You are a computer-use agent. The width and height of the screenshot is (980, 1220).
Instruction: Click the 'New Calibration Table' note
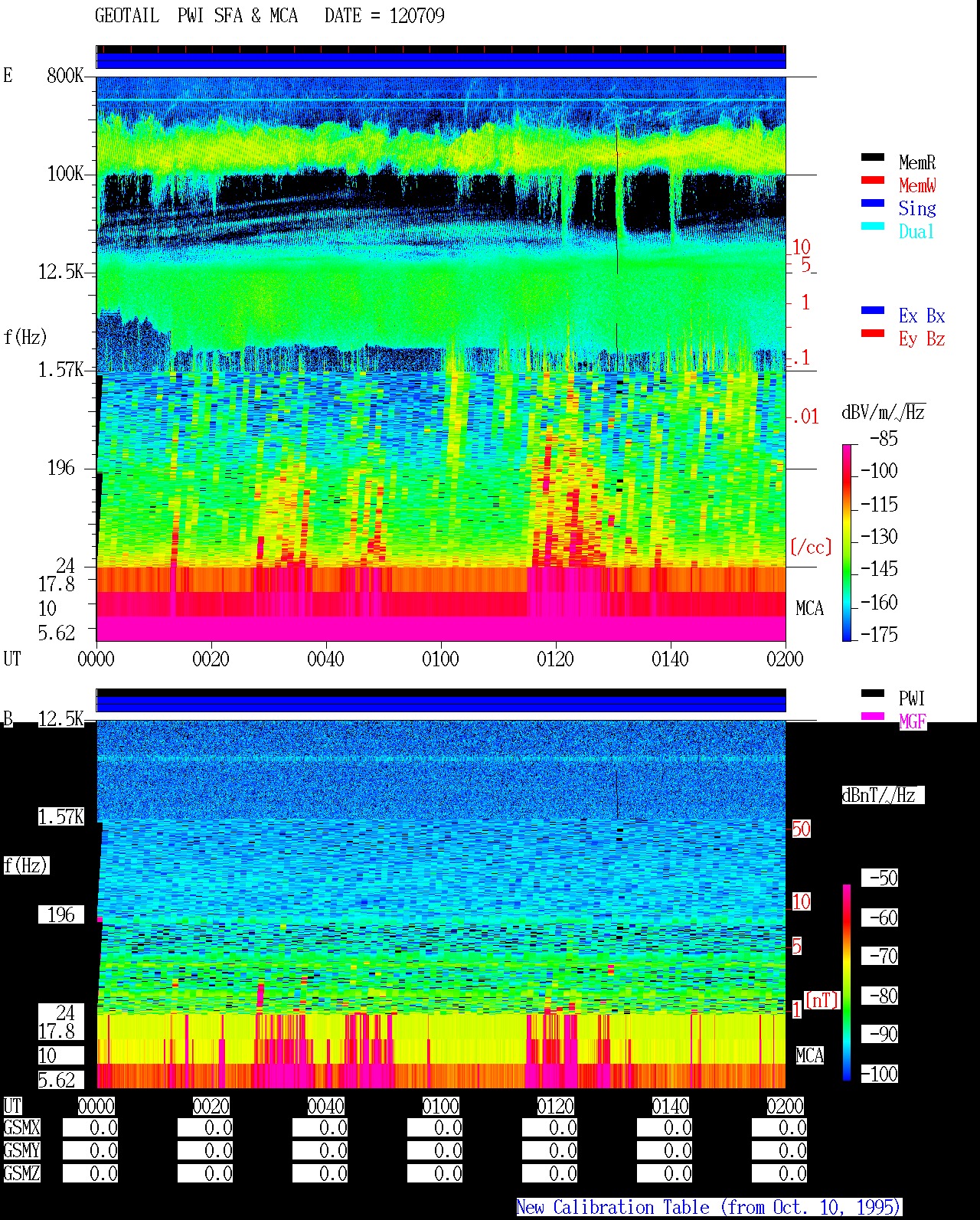coord(709,1208)
